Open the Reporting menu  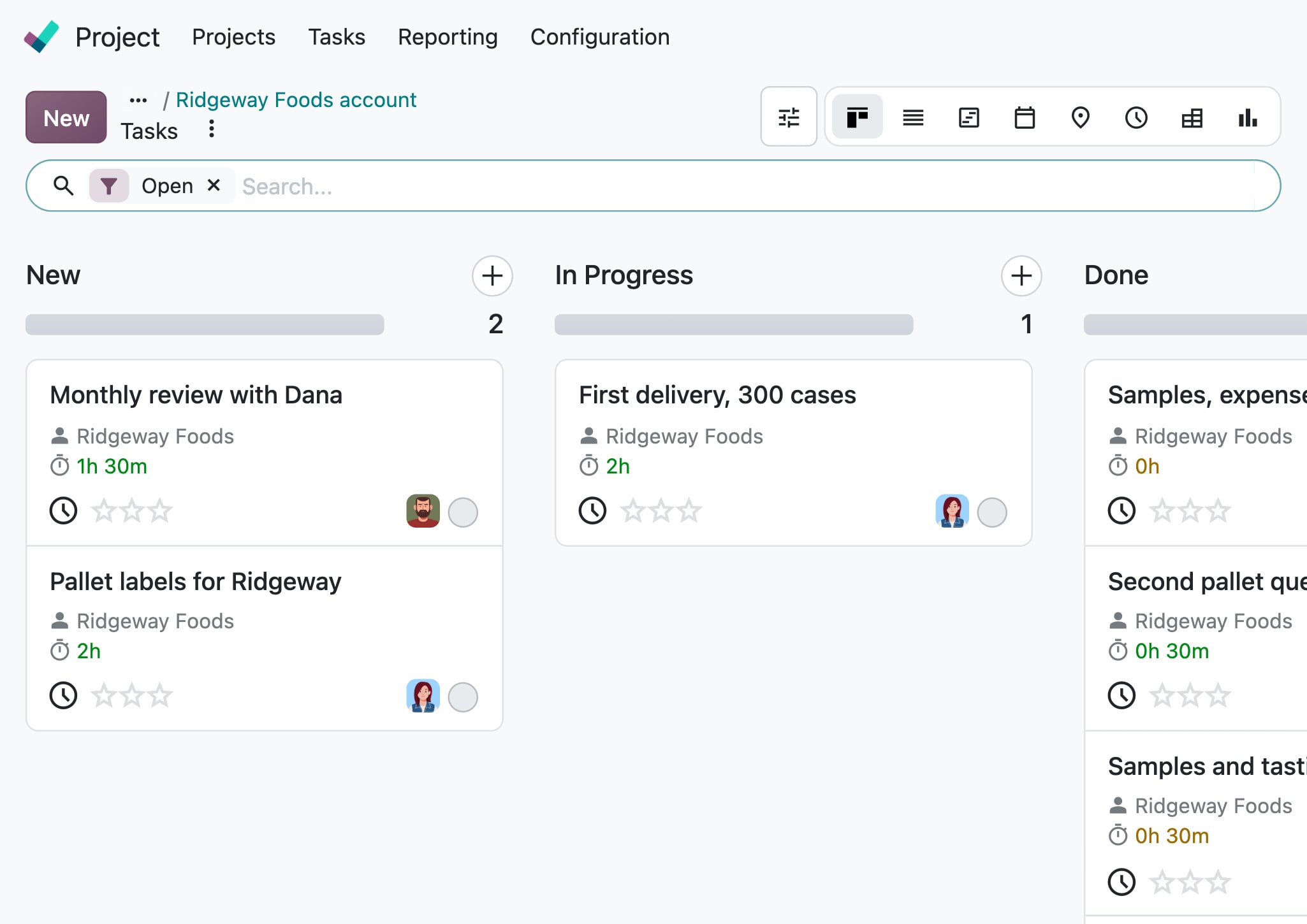click(x=448, y=37)
